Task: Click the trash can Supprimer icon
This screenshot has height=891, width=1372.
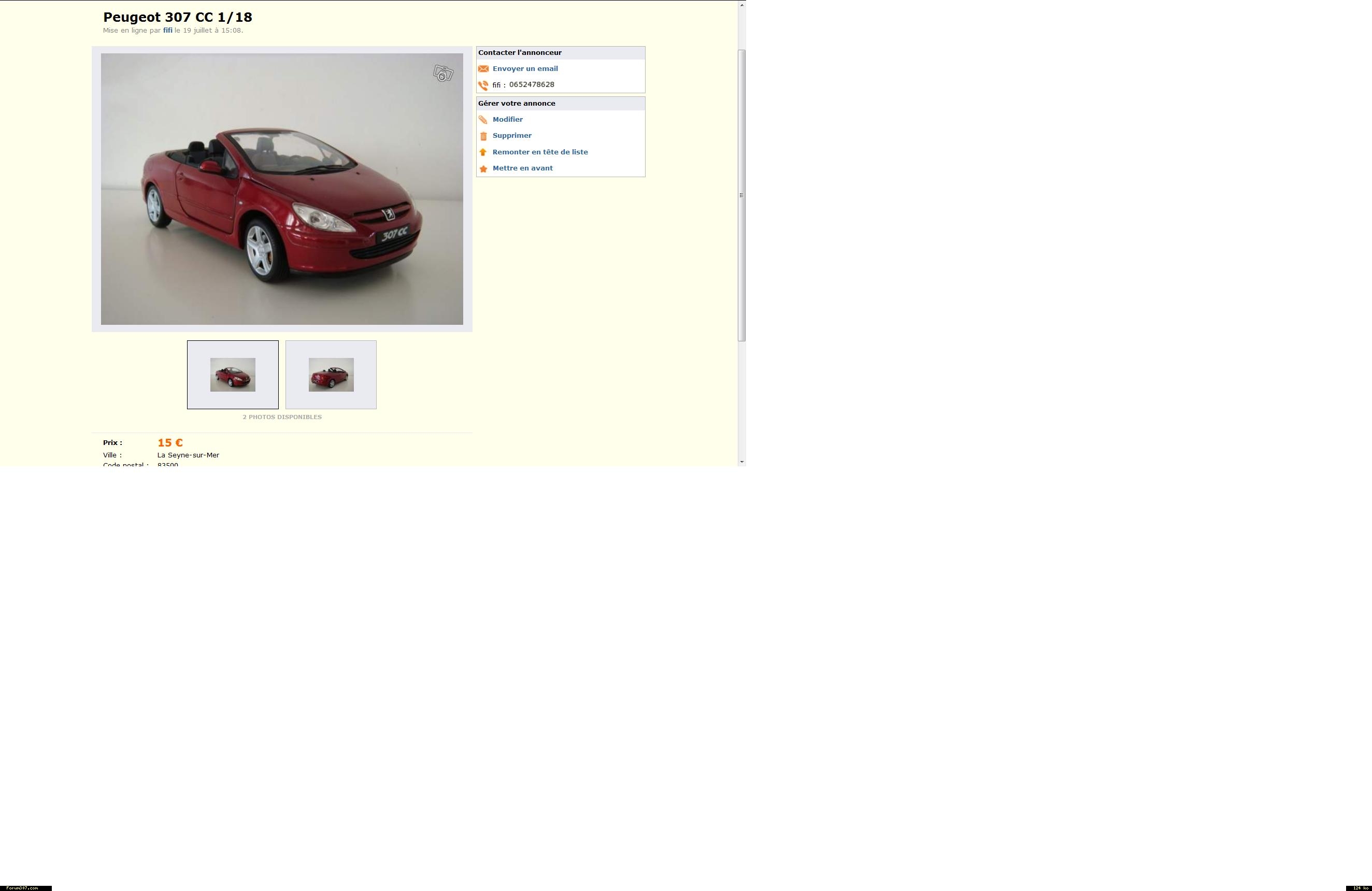Action: tap(483, 136)
